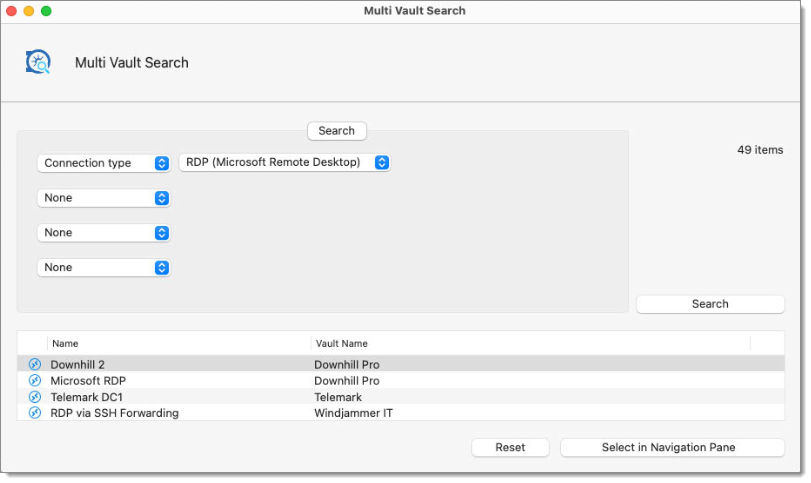Click the Reset button
Screen dimensions: 811x483
click(x=510, y=447)
